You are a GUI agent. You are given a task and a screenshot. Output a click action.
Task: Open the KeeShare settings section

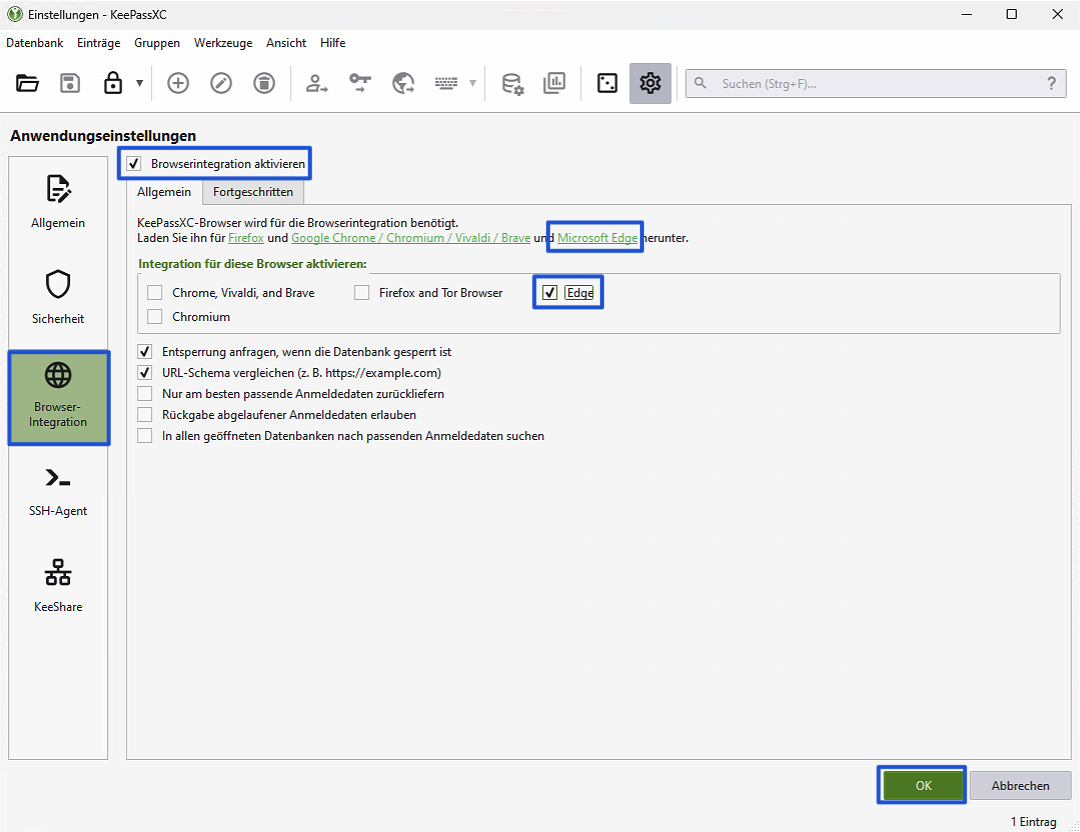(x=58, y=586)
